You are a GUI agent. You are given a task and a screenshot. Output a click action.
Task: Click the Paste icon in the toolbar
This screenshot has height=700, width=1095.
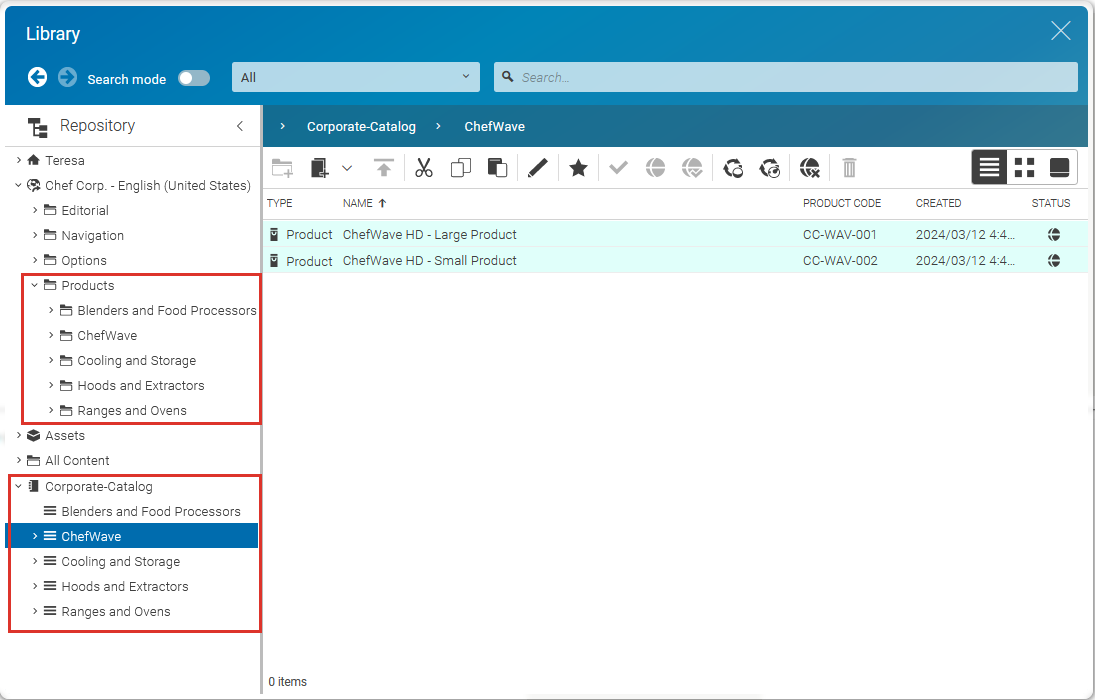(497, 167)
